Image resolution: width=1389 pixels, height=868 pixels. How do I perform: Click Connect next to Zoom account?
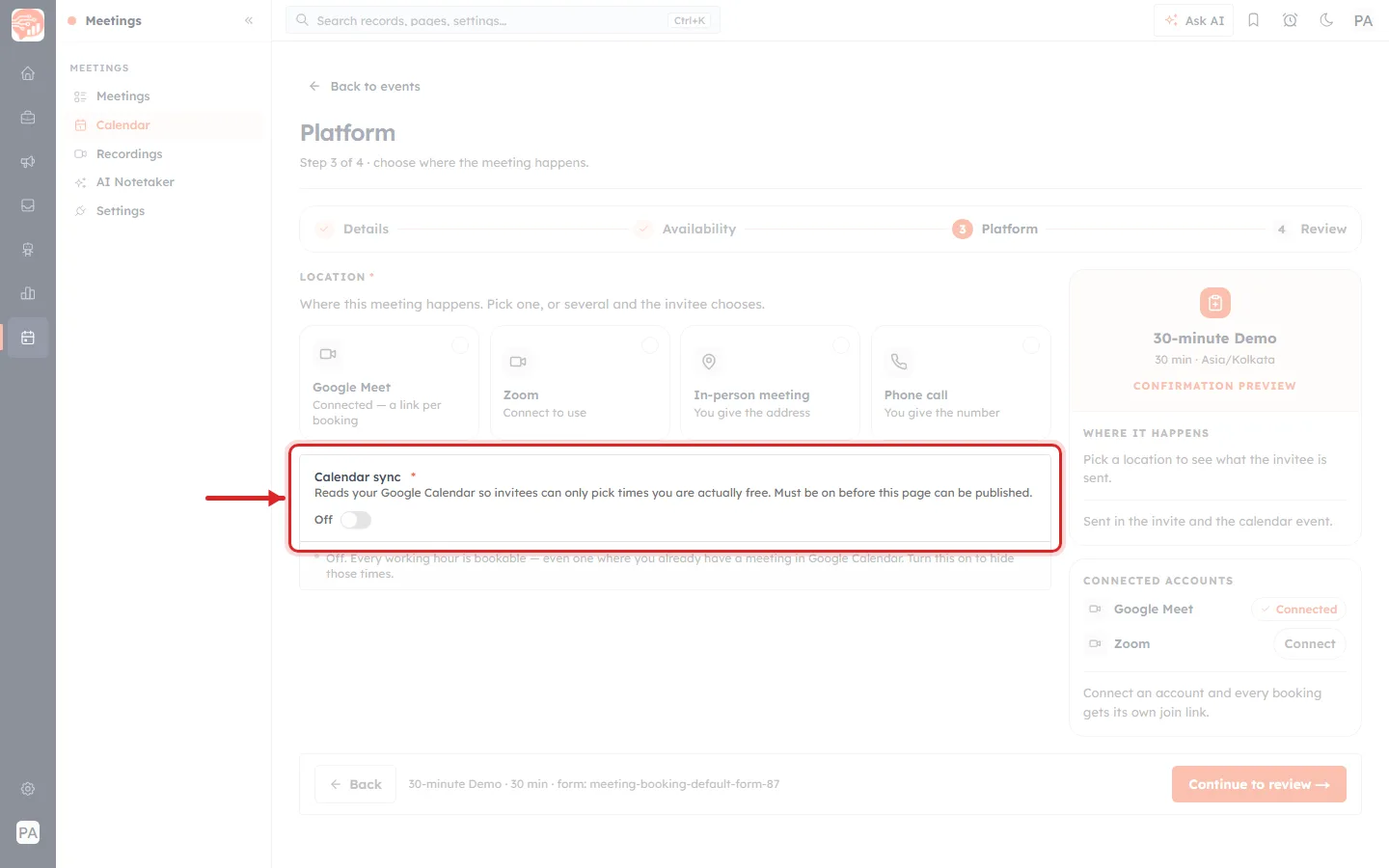(x=1310, y=644)
